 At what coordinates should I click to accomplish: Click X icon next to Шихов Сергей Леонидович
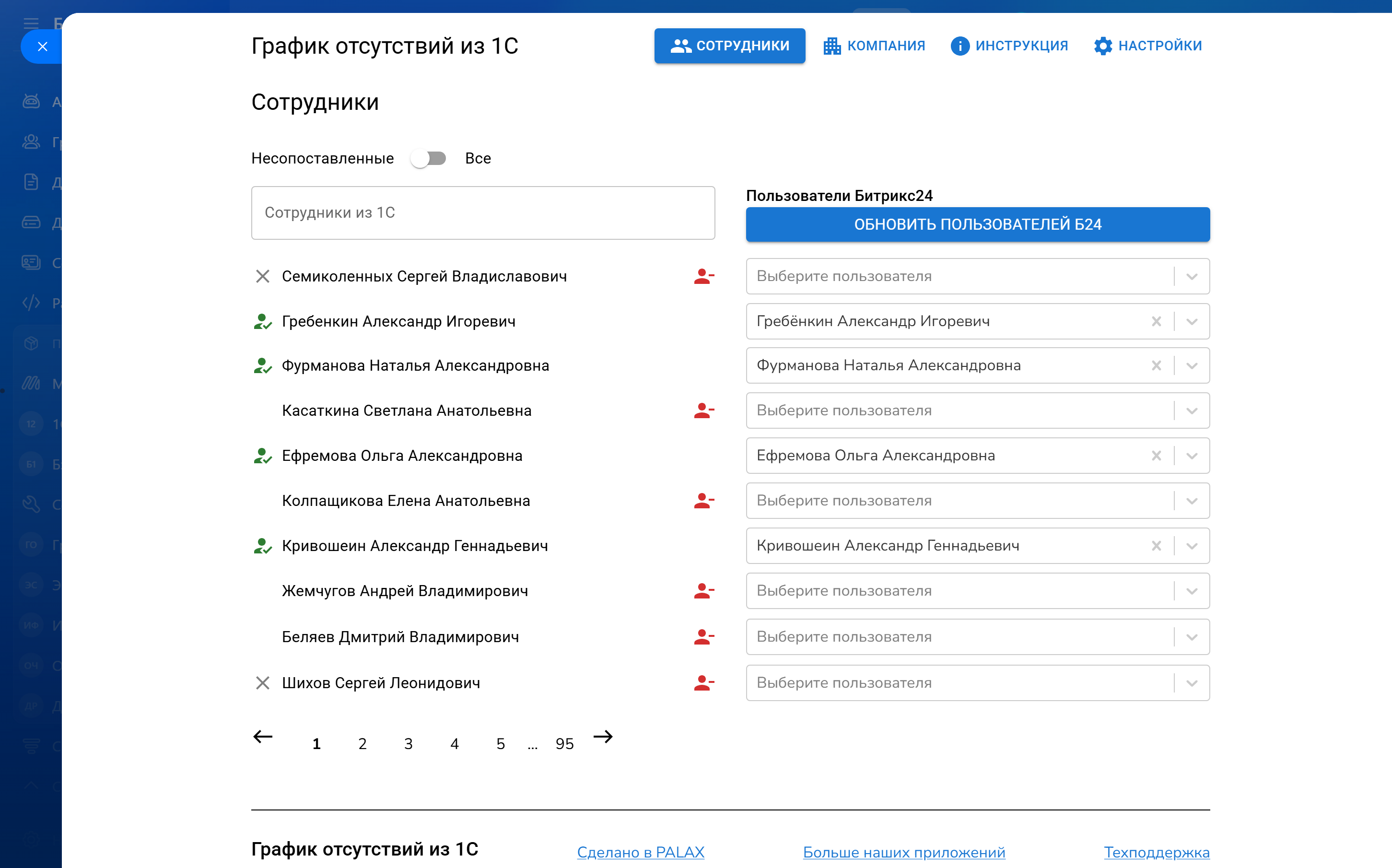tap(262, 682)
